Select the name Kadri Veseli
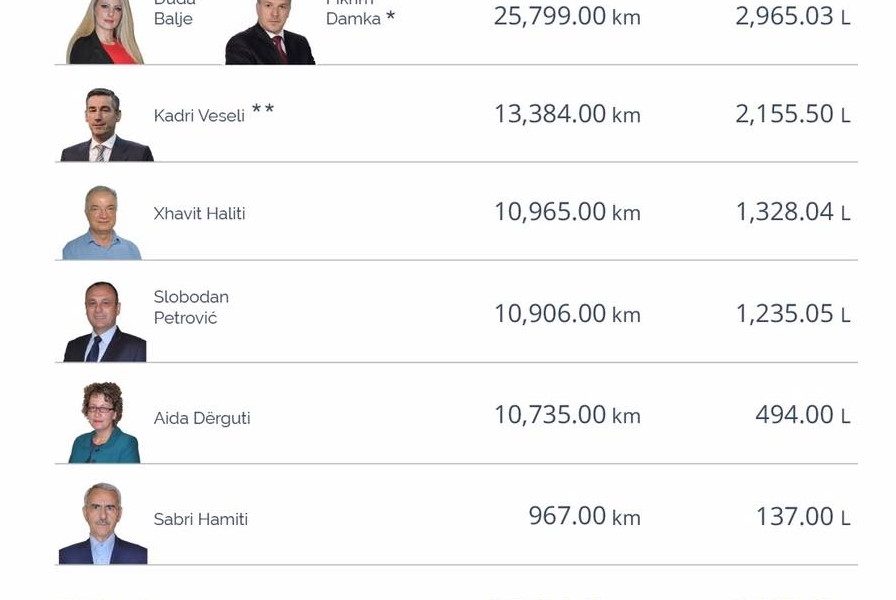 [x=199, y=116]
